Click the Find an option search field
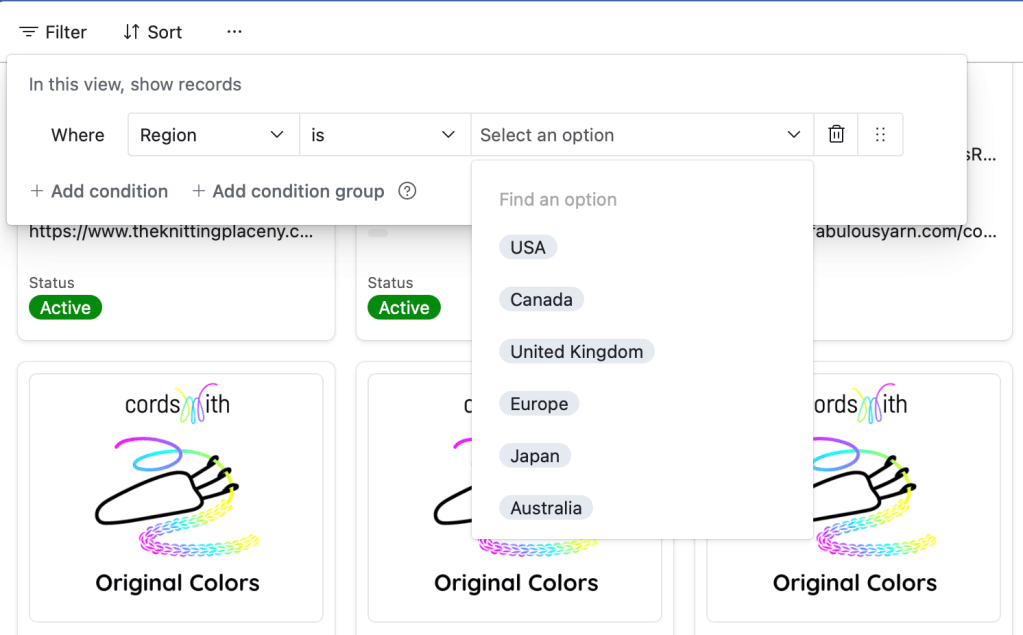This screenshot has height=635, width=1023. click(x=640, y=200)
